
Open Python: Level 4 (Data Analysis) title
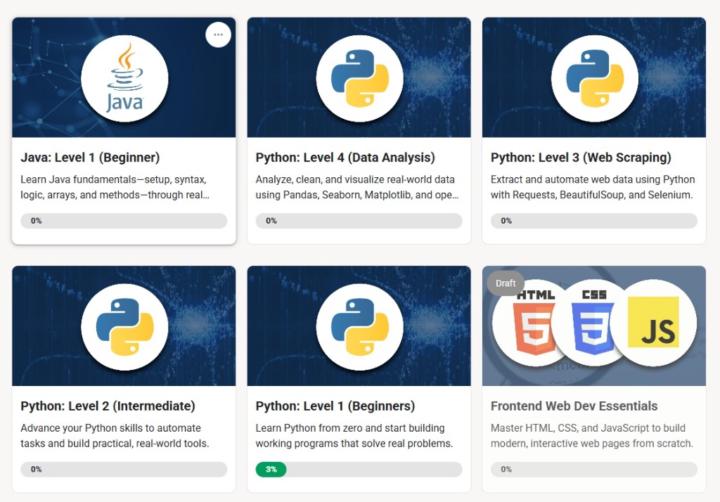pos(345,157)
